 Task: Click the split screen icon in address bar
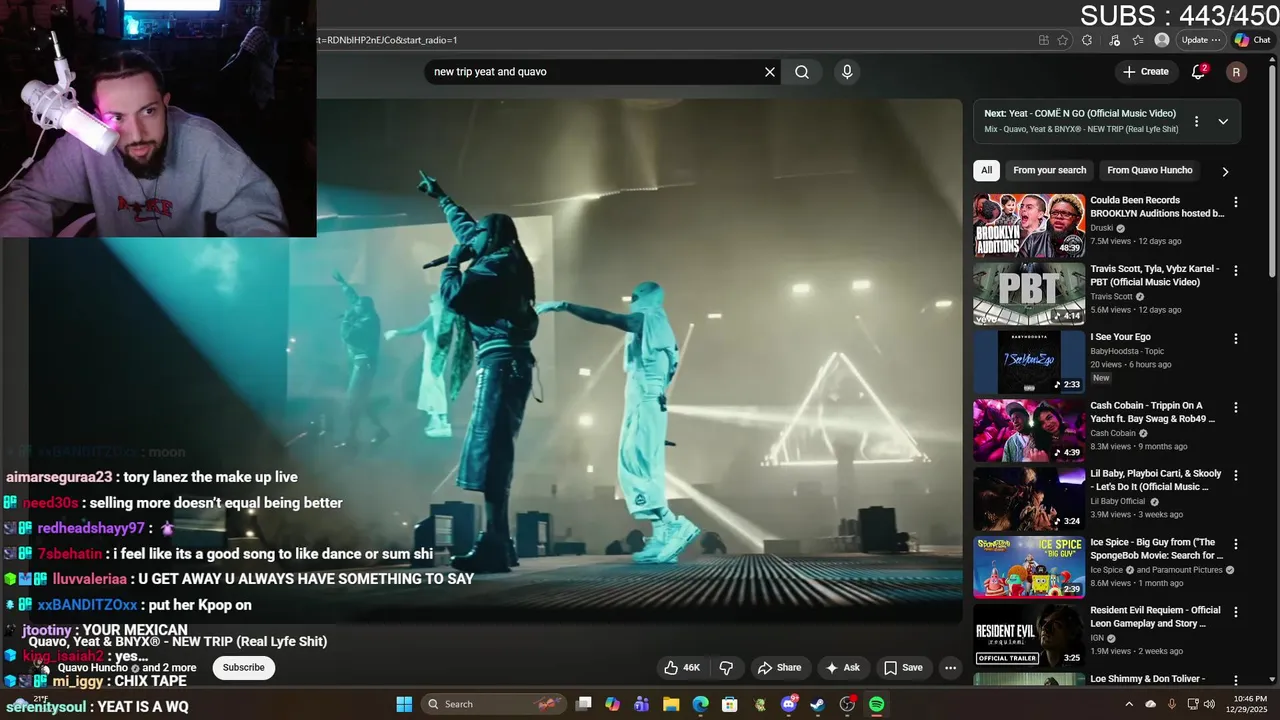[x=1044, y=40]
